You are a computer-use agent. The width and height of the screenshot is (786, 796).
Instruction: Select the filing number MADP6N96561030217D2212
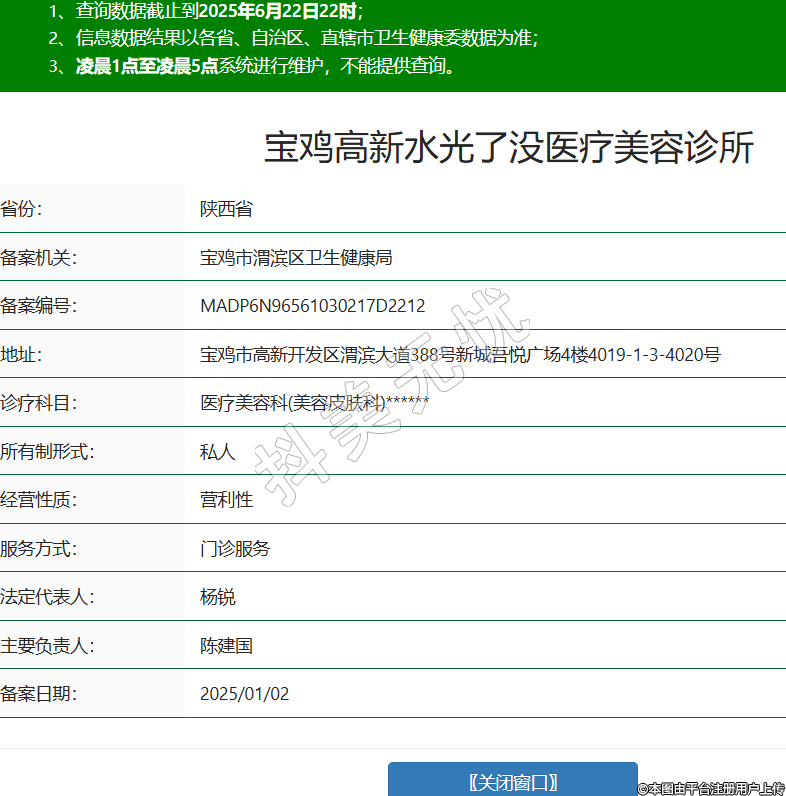(312, 306)
